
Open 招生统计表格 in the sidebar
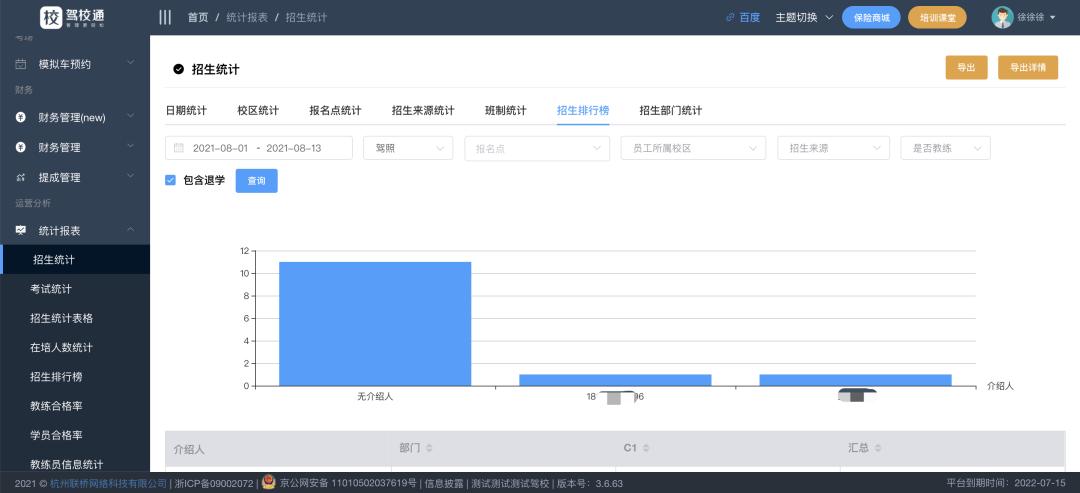pos(74,318)
